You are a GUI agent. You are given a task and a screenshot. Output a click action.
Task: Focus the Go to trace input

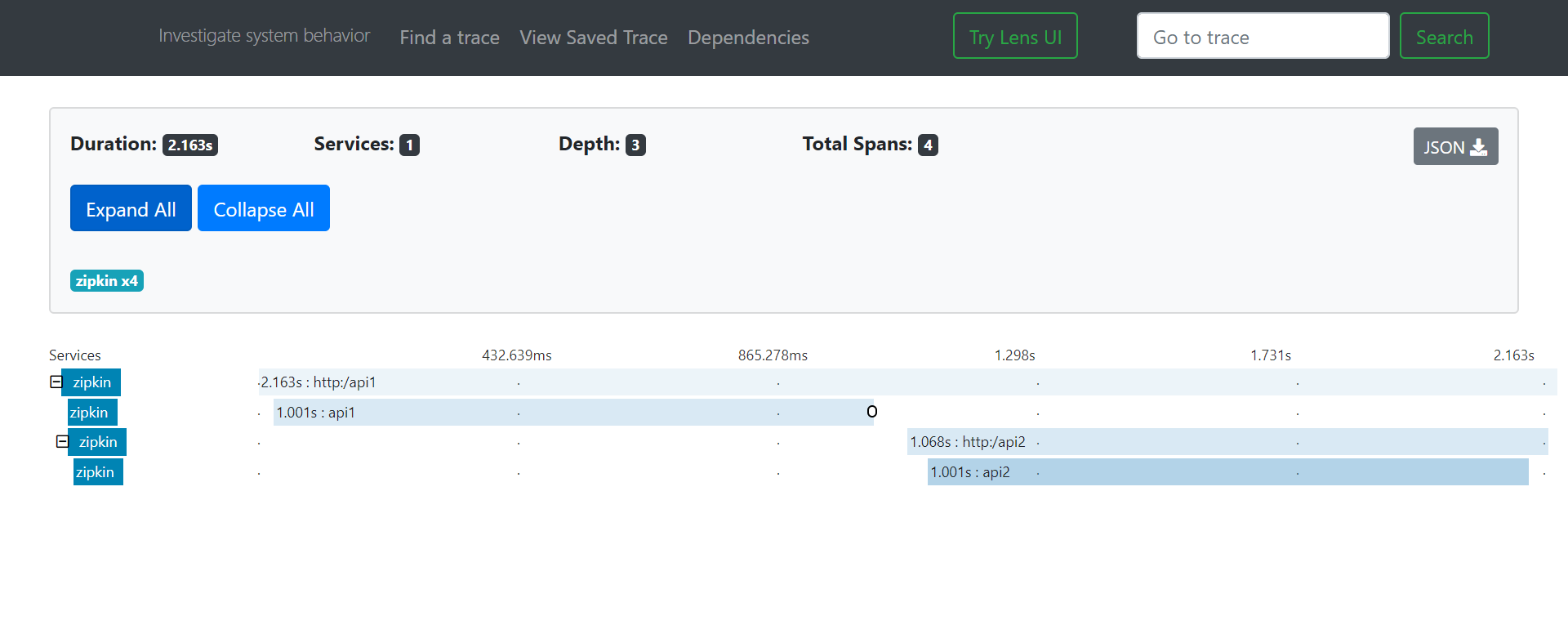(1263, 36)
